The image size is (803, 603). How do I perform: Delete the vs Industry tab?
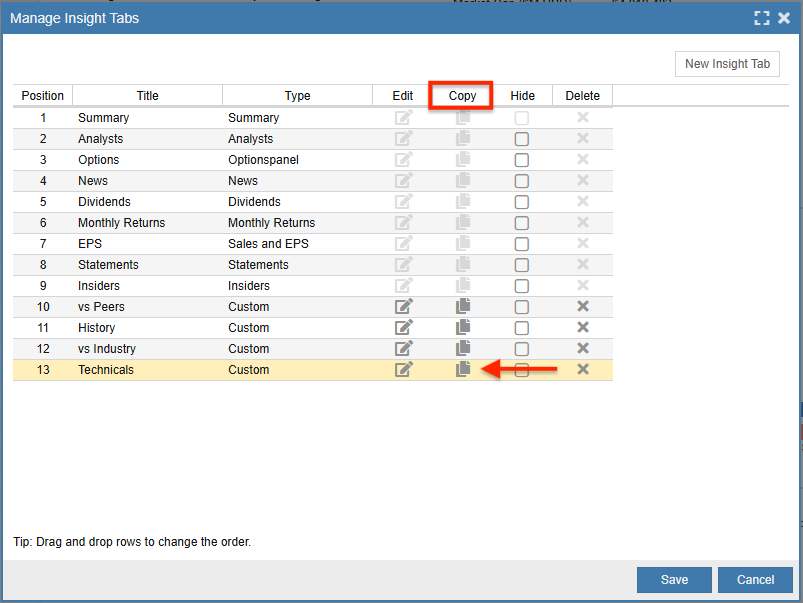point(583,348)
